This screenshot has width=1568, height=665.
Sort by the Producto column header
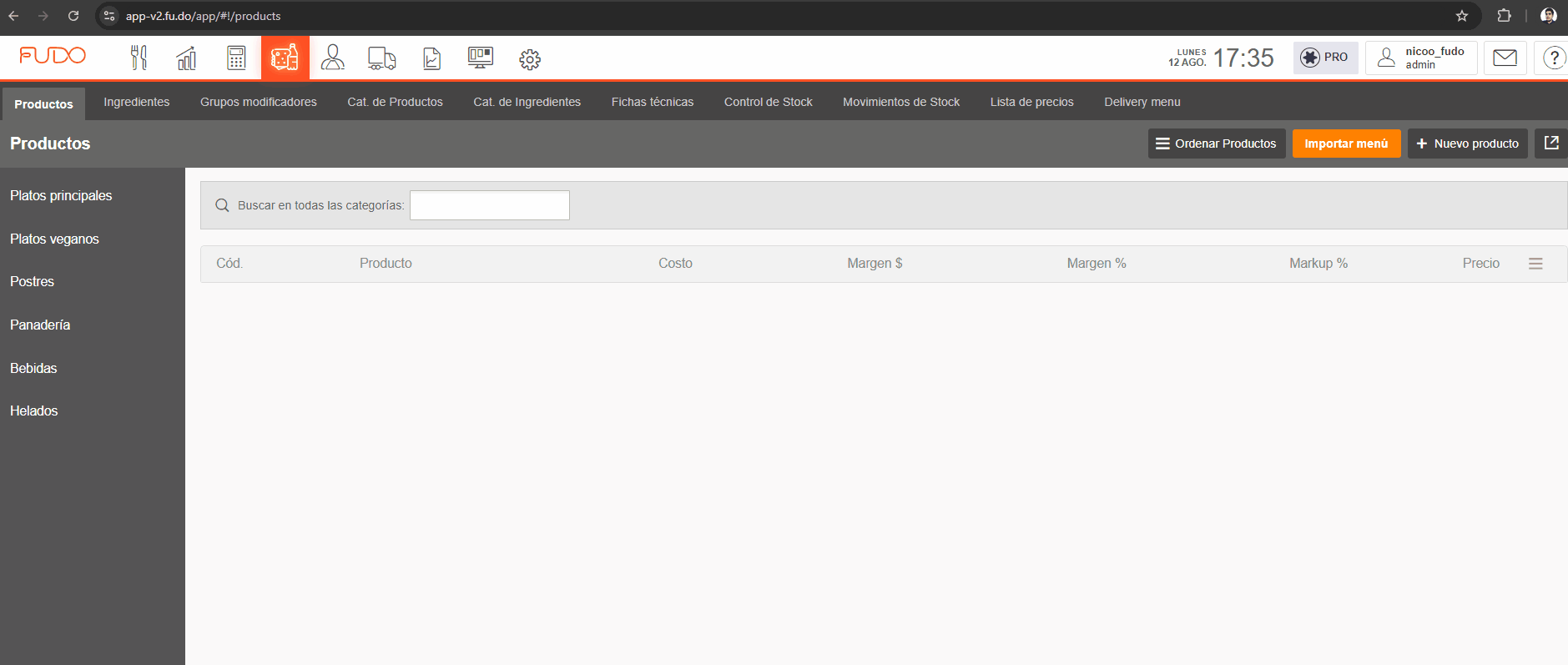(386, 263)
